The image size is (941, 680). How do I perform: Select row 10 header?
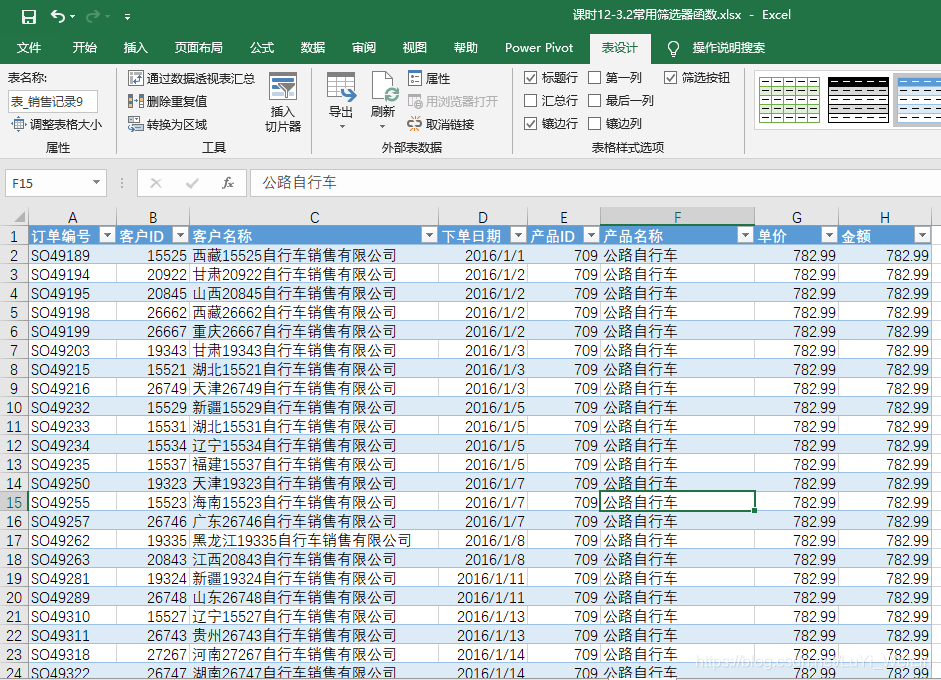tap(14, 408)
